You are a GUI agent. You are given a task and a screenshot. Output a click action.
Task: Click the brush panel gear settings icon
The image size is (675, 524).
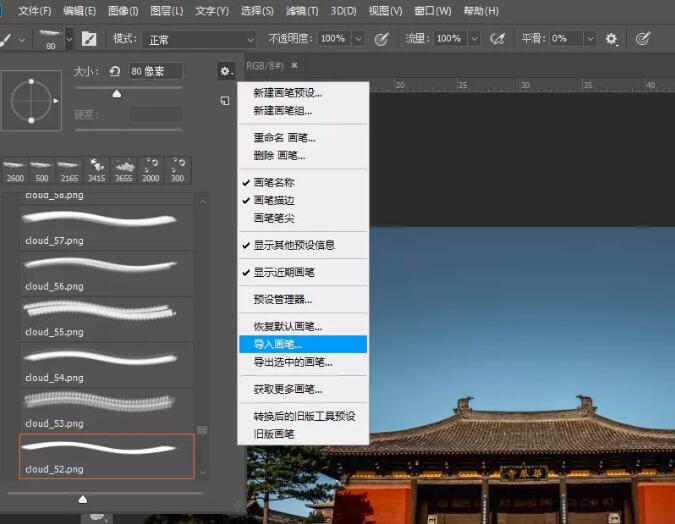click(x=226, y=71)
